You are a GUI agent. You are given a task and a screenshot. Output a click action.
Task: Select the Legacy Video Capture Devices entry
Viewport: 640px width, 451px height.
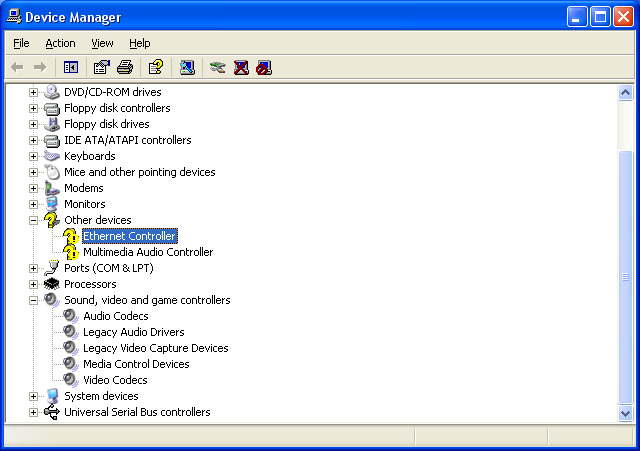(155, 348)
